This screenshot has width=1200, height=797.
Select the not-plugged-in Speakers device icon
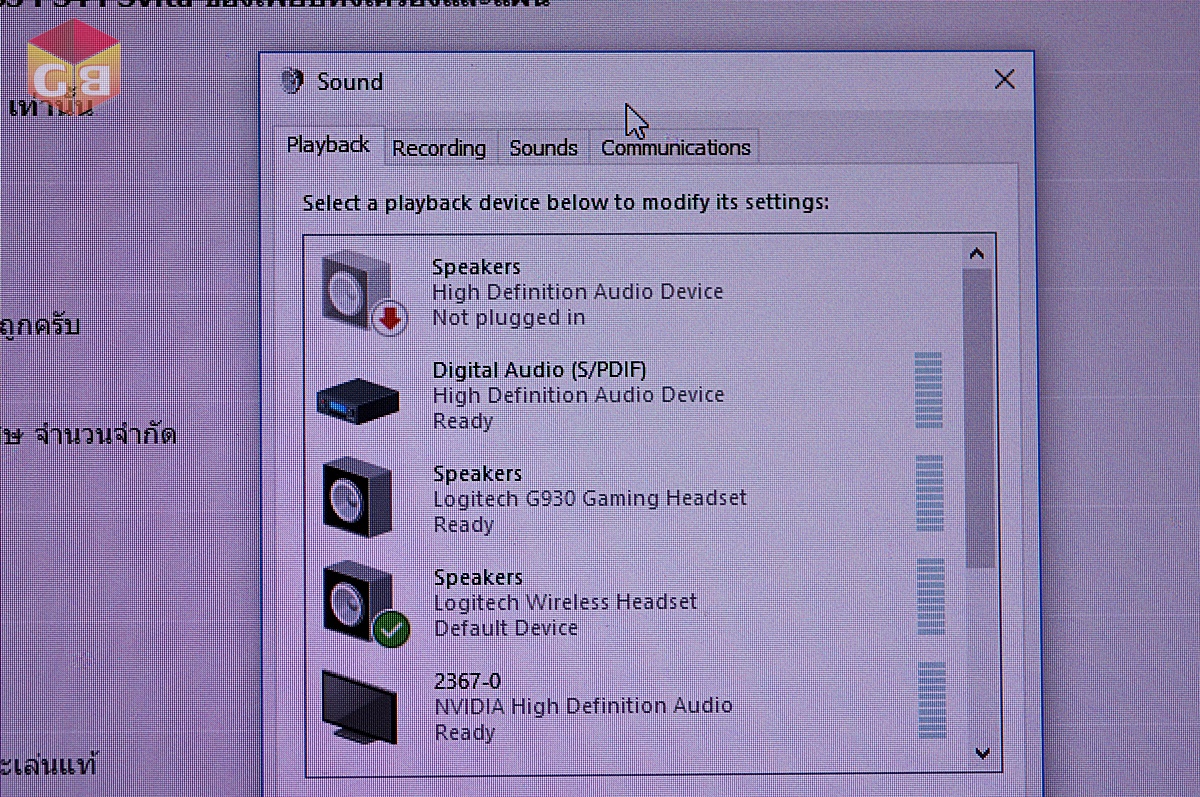click(365, 292)
